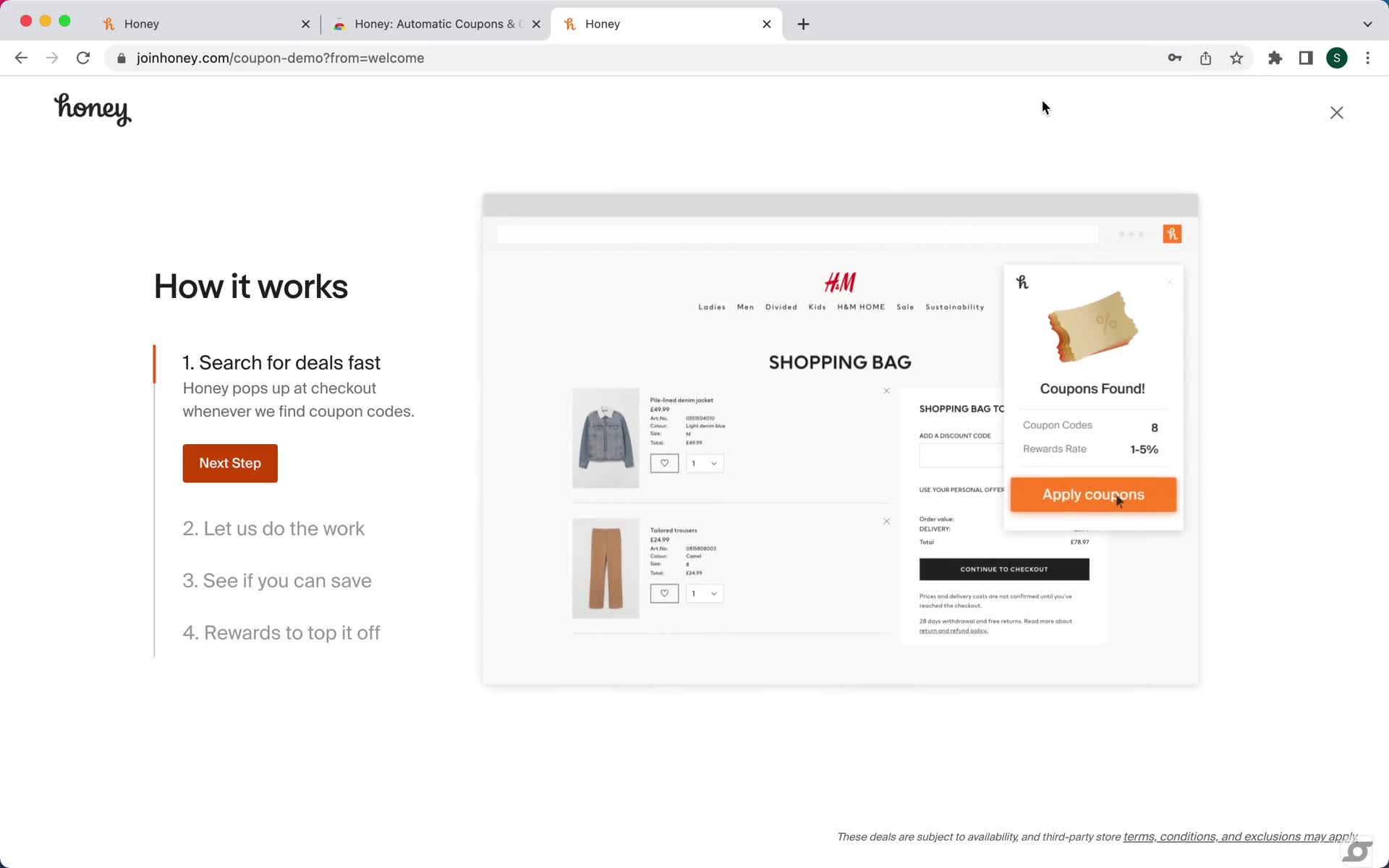
Task: Click the extensions puzzle icon in Chrome
Action: point(1275,58)
